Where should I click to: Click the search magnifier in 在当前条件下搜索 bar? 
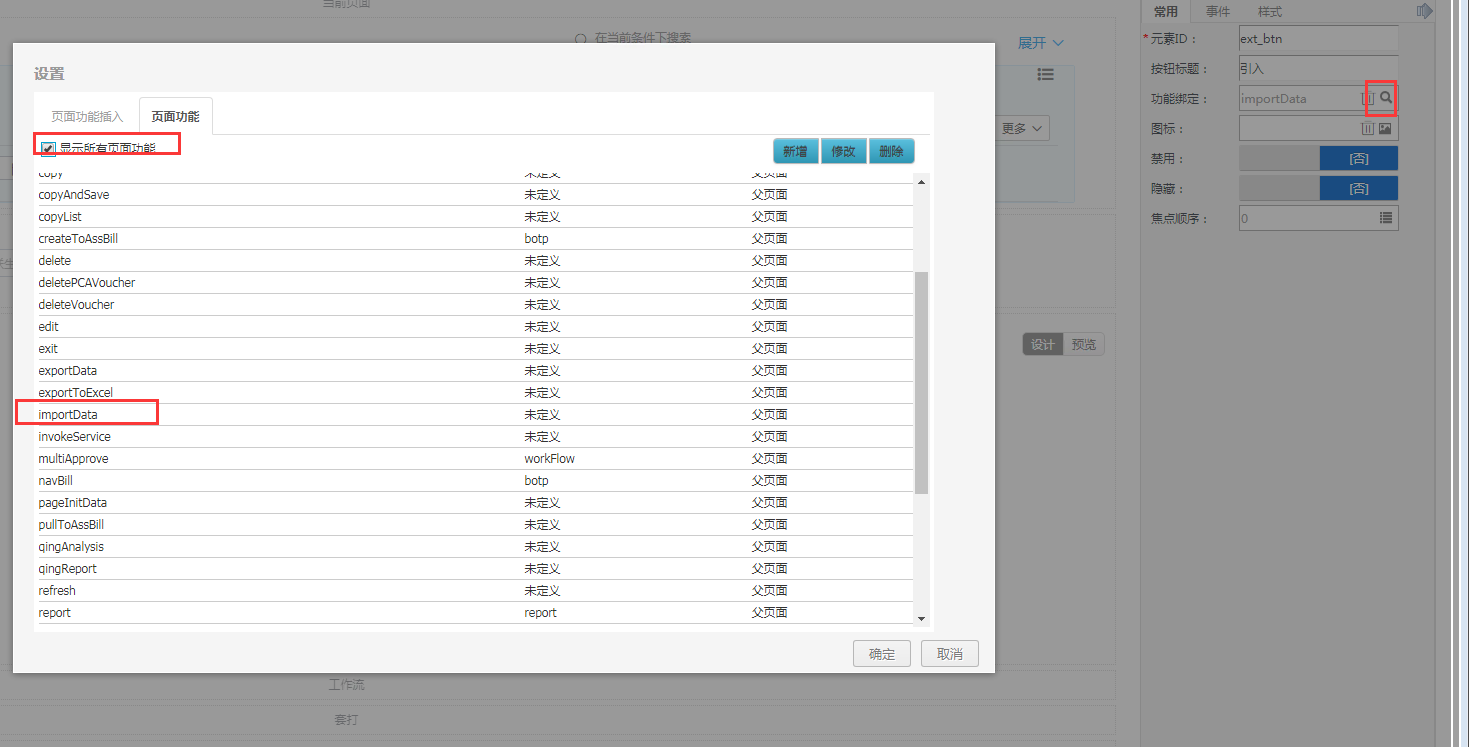579,38
